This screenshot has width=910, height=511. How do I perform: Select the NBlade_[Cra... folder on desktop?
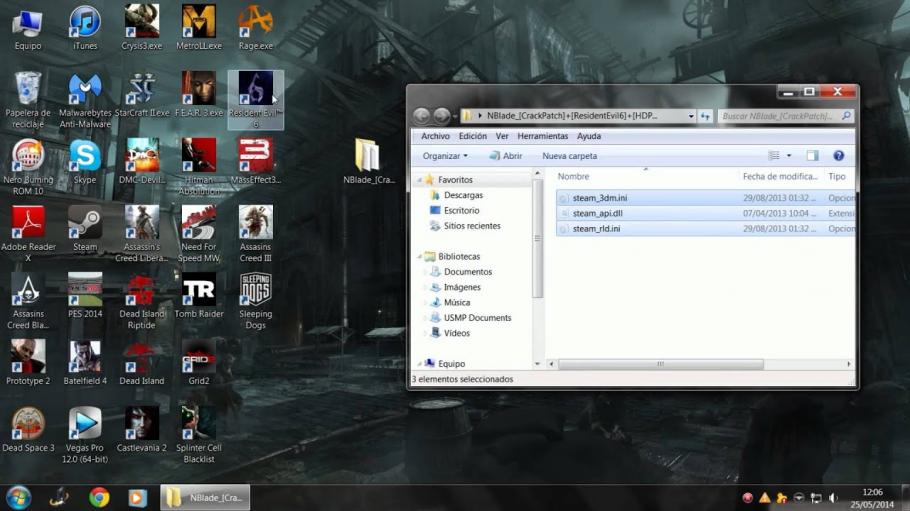coord(368,161)
